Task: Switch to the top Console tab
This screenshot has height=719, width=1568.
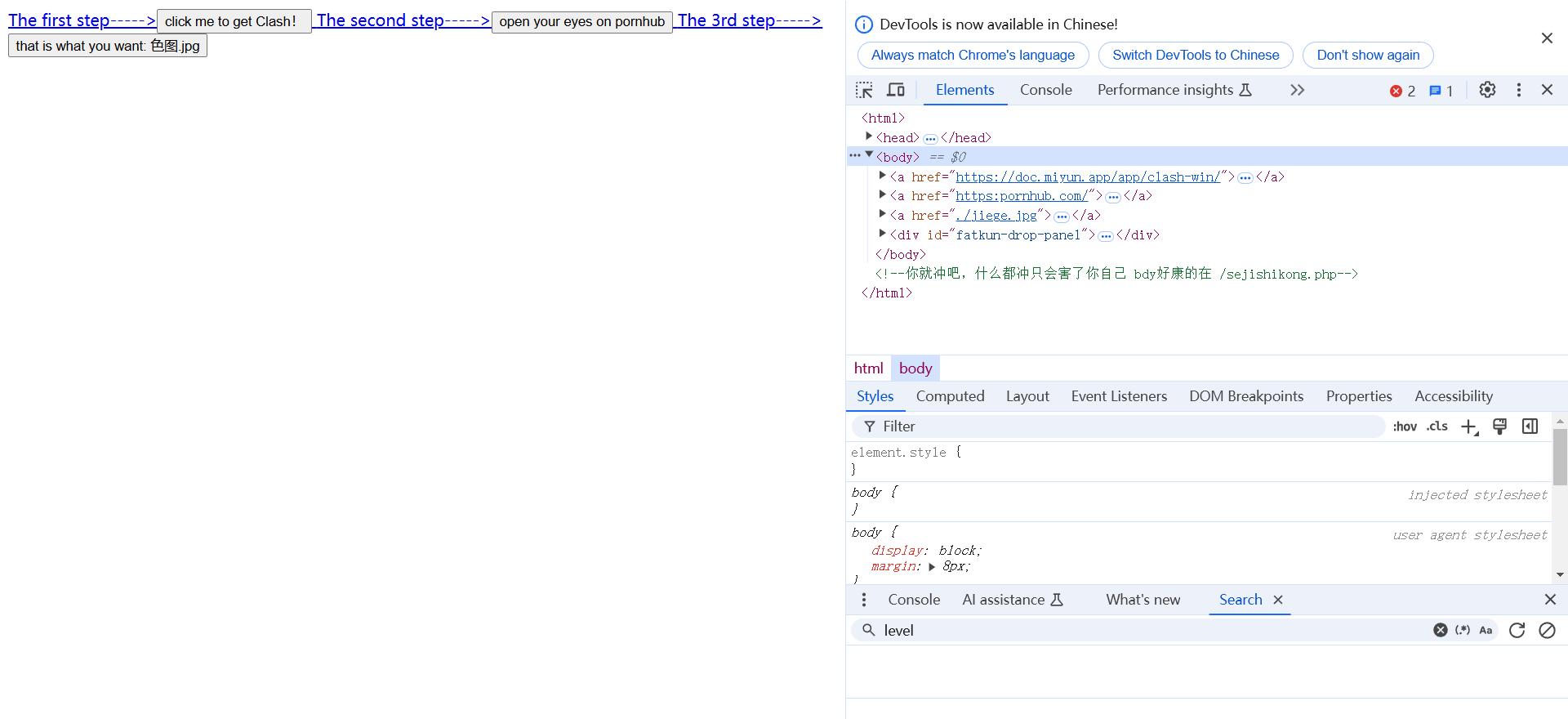Action: (x=1045, y=90)
